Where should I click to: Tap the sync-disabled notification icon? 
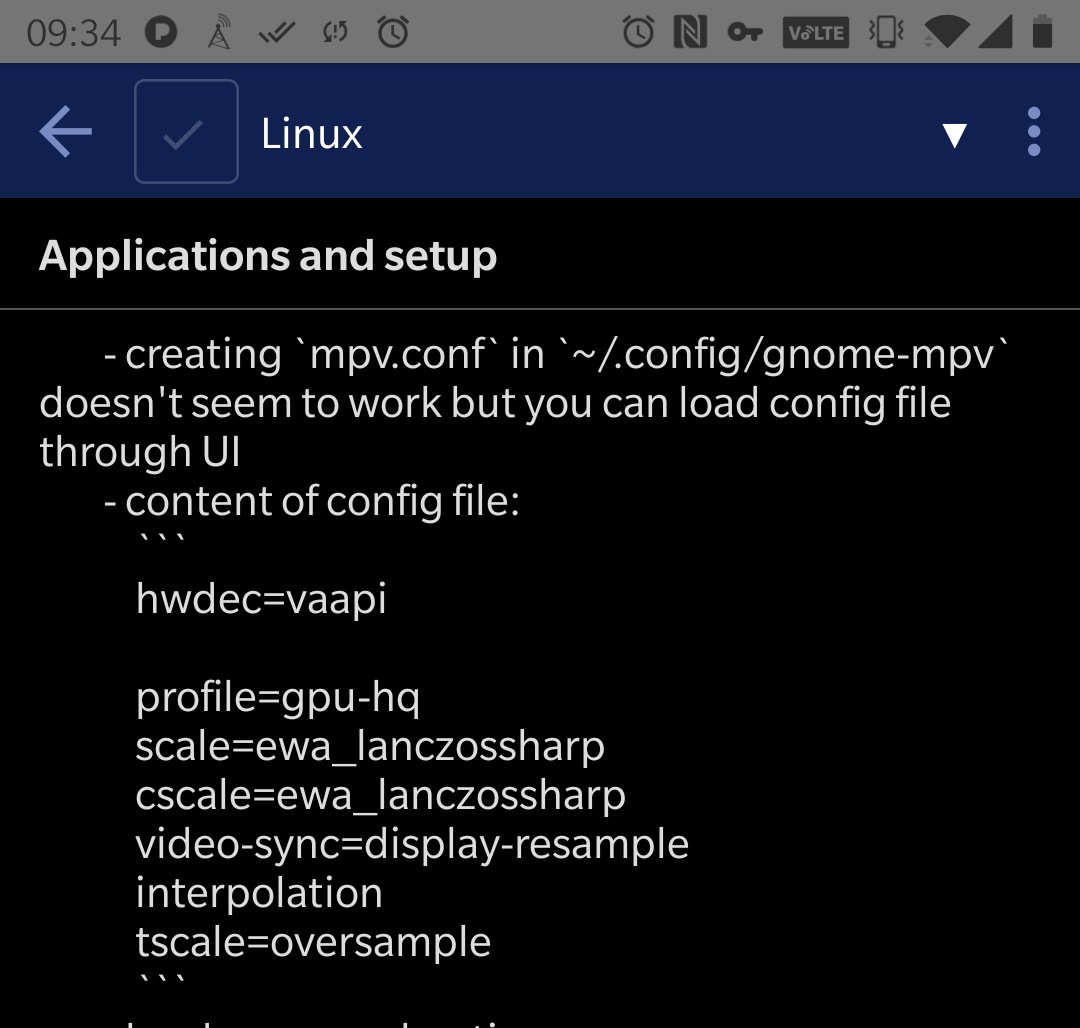pos(335,31)
